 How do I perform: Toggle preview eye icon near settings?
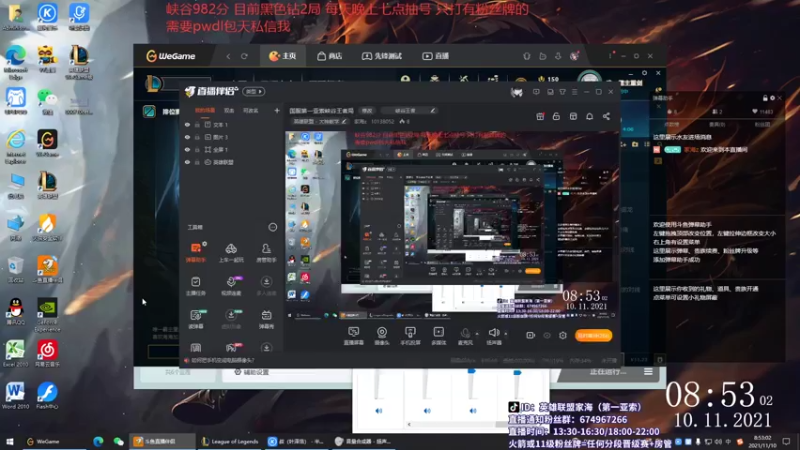[547, 335]
